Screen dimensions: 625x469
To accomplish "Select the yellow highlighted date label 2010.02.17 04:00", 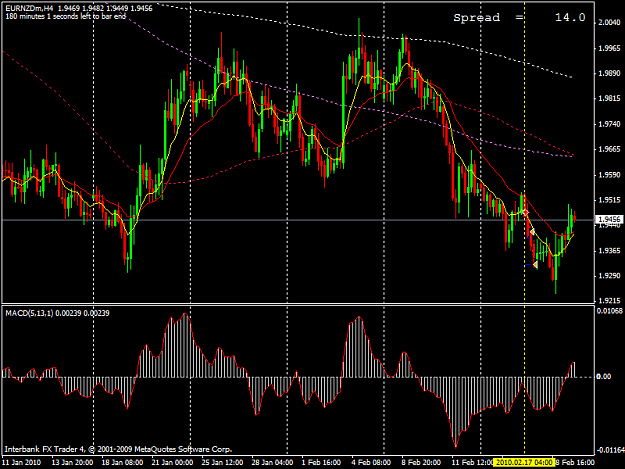I will coord(524,462).
